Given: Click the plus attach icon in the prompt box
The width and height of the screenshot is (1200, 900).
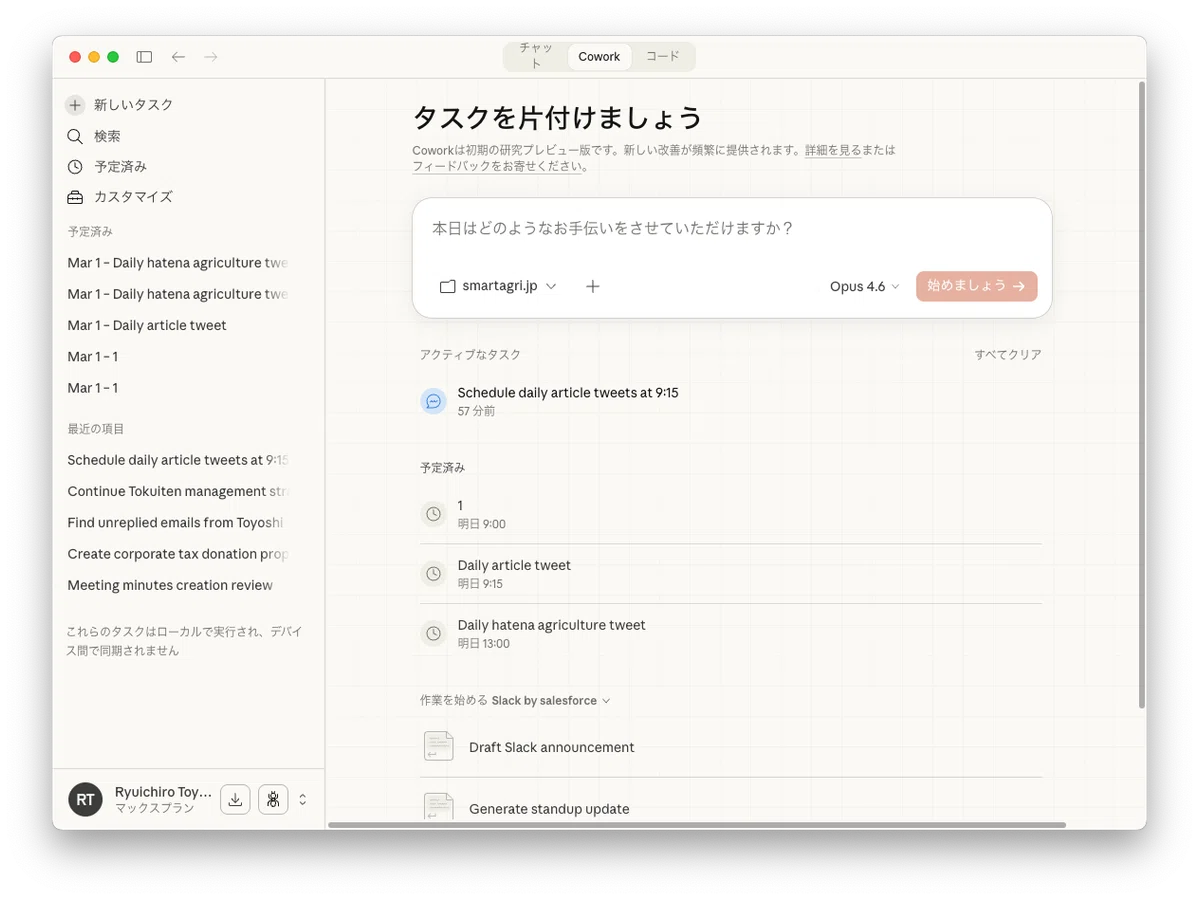Looking at the screenshot, I should (x=592, y=286).
